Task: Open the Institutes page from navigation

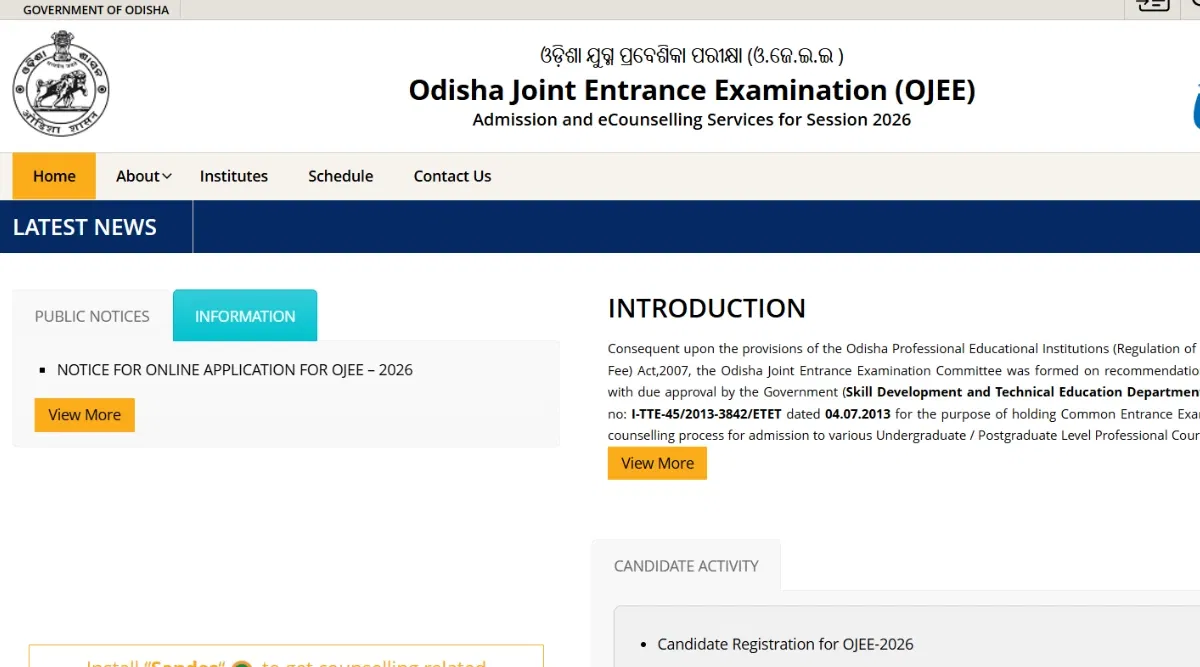Action: point(233,176)
